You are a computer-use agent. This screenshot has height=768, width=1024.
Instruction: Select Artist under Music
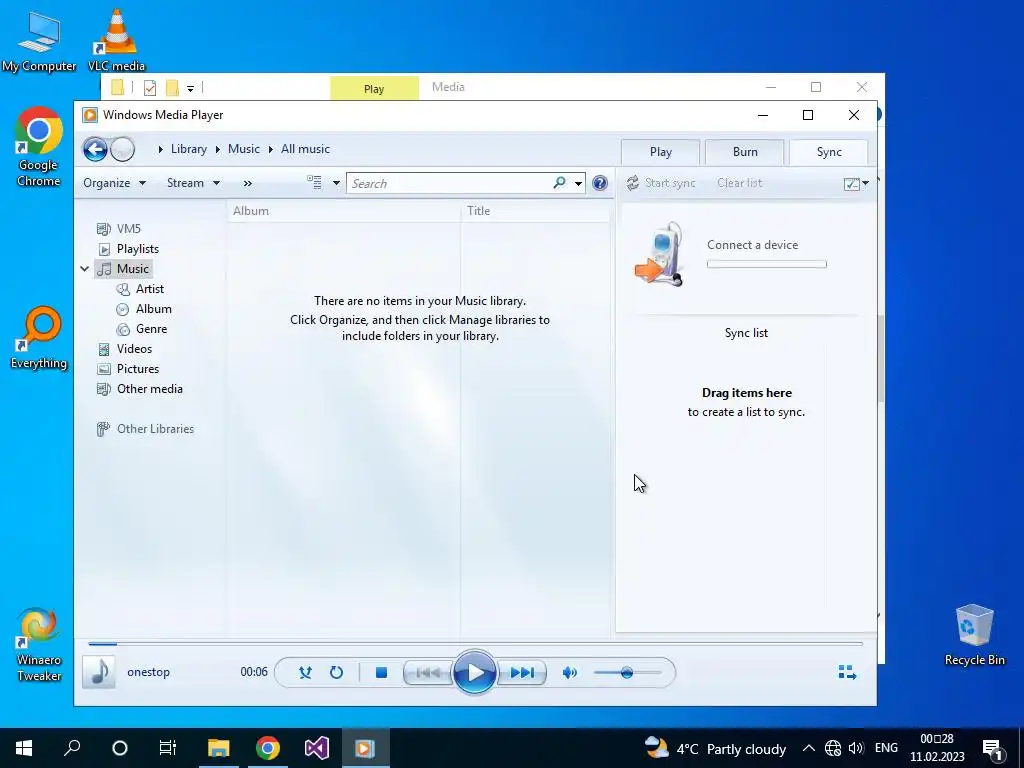[x=140, y=289]
